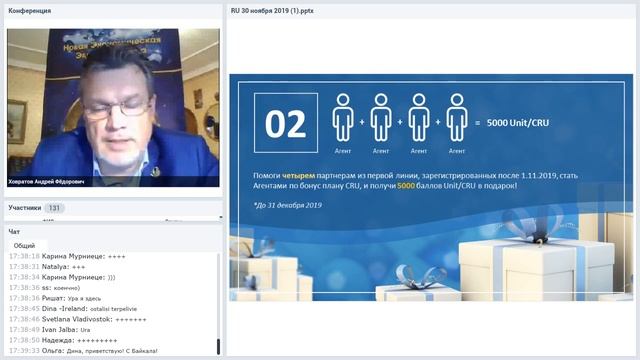Screen dimensions: 640x360
Task: Open the Общий chat tab
Action: (24, 246)
